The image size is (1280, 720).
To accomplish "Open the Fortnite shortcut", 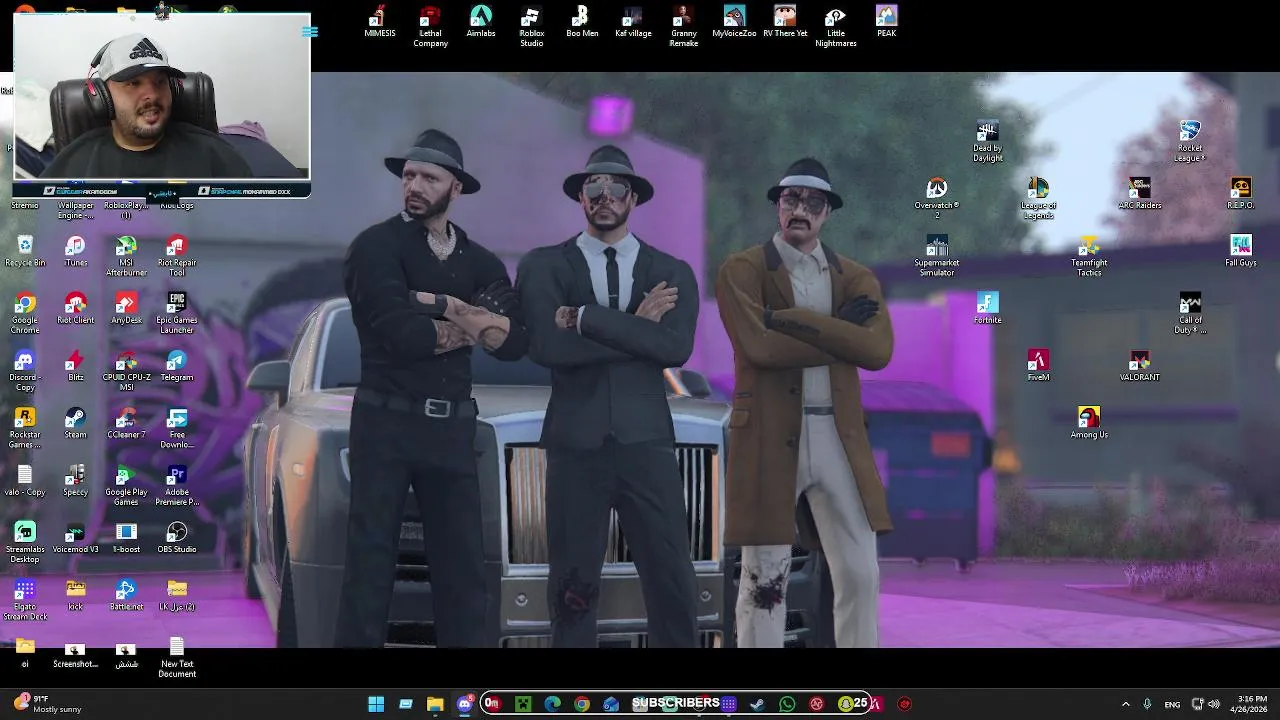I will [987, 308].
